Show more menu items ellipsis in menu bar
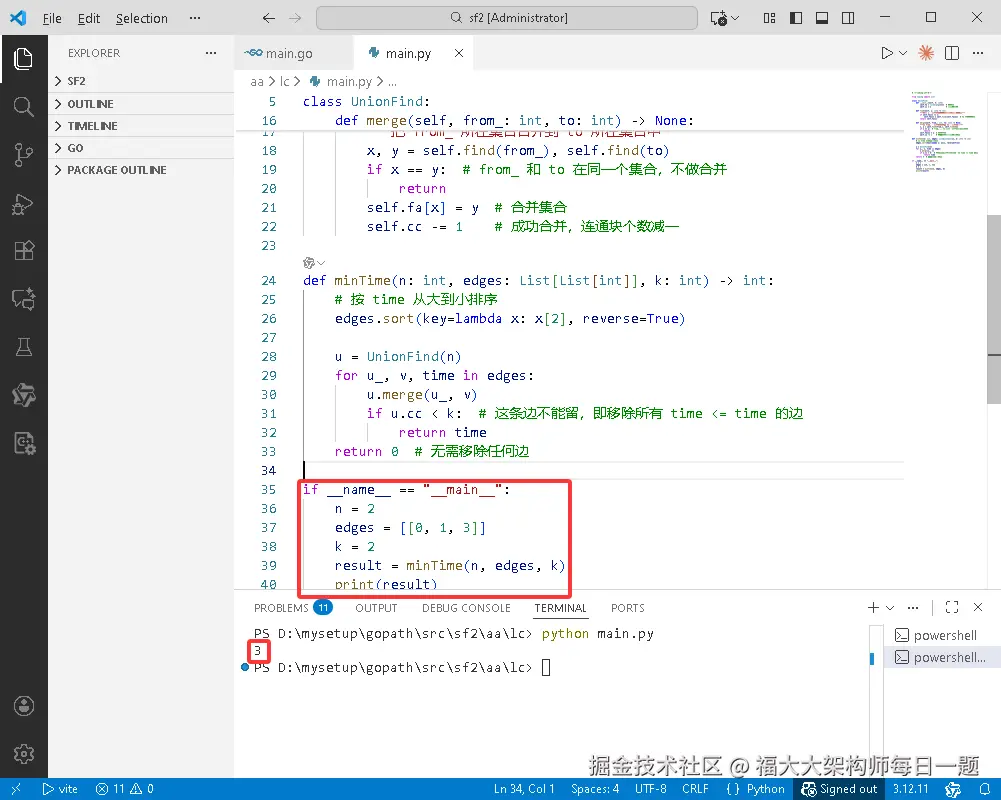The width and height of the screenshot is (1001, 800). tap(195, 19)
